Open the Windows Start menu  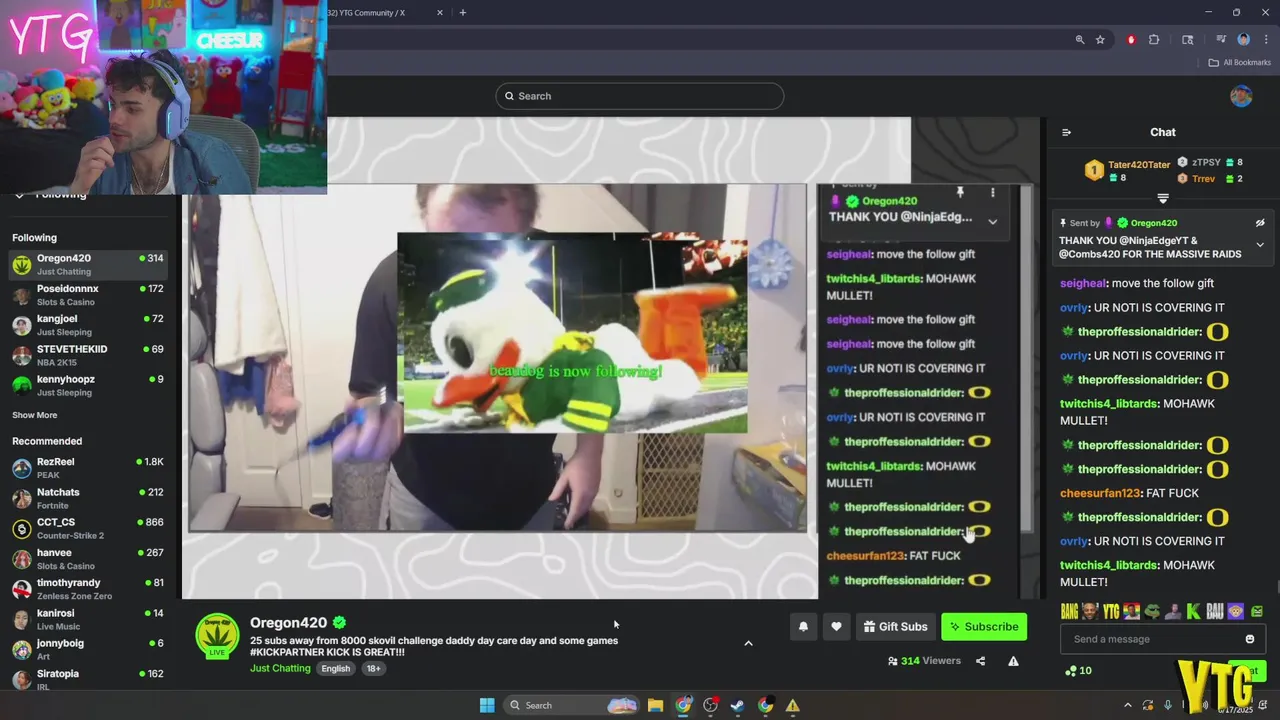(487, 705)
